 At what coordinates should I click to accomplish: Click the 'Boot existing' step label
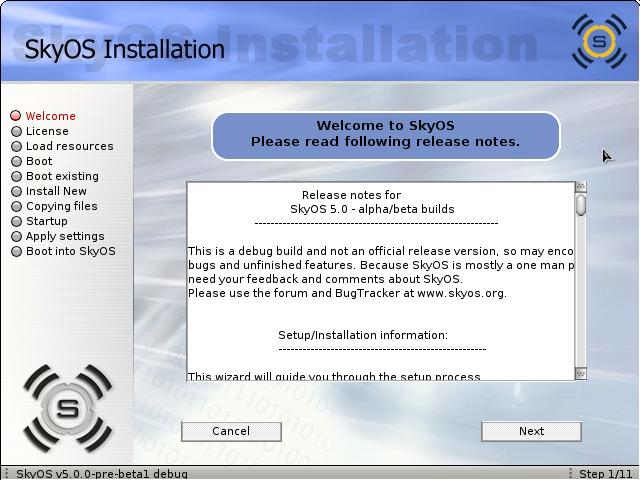coord(62,176)
